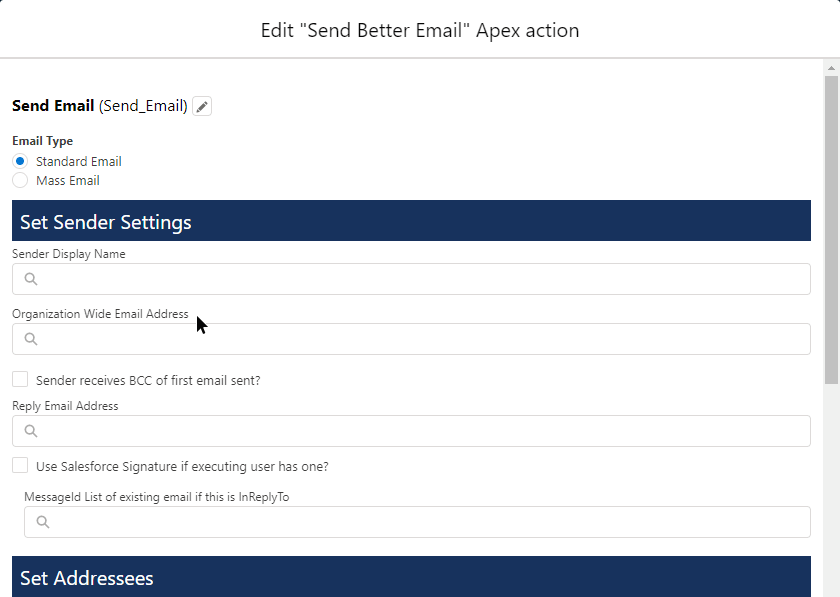This screenshot has width=840, height=597.
Task: Select the Standard Email radio button
Action: point(18,161)
